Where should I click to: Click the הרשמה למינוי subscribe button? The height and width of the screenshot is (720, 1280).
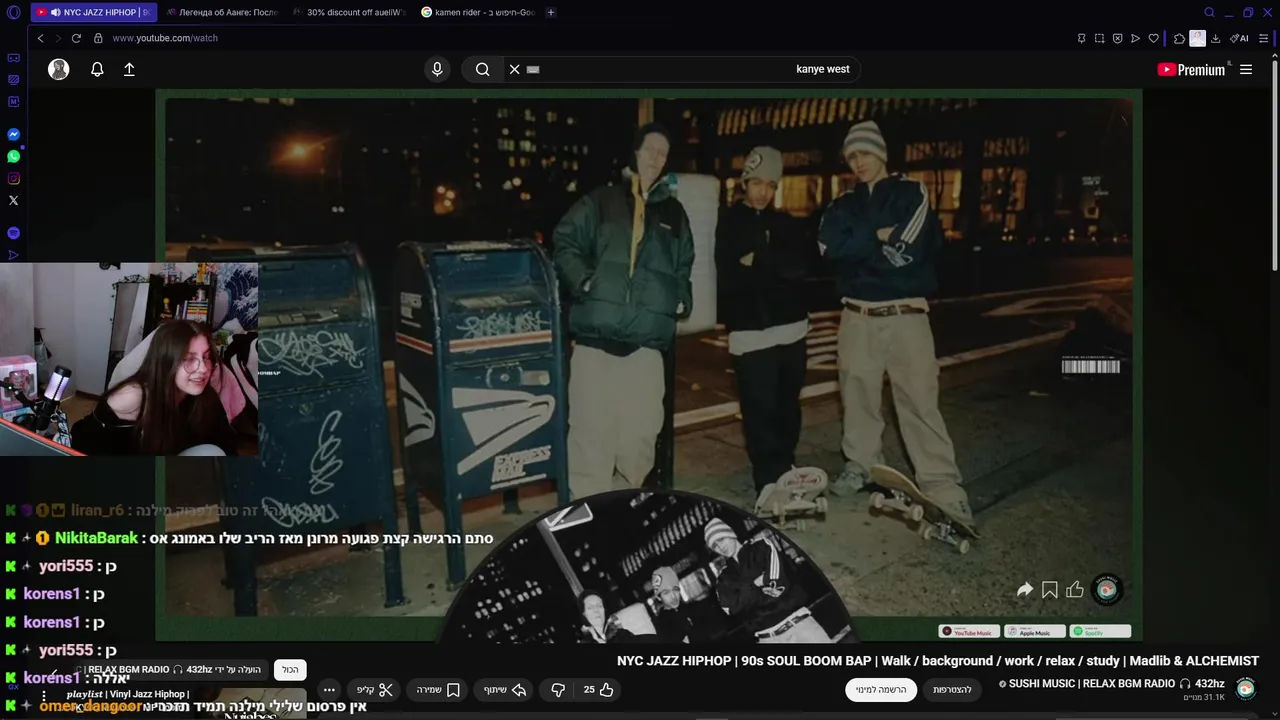tap(881, 689)
